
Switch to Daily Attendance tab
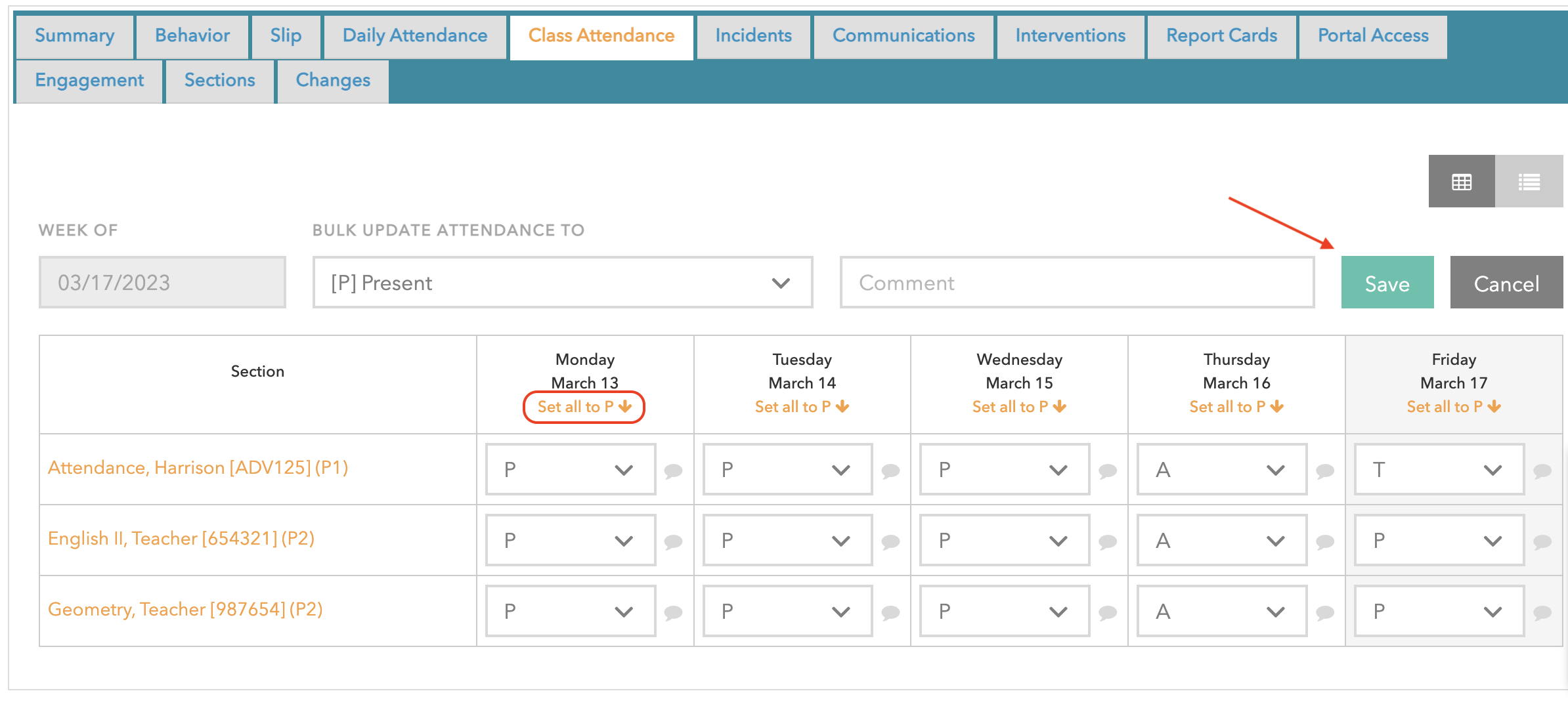click(415, 35)
